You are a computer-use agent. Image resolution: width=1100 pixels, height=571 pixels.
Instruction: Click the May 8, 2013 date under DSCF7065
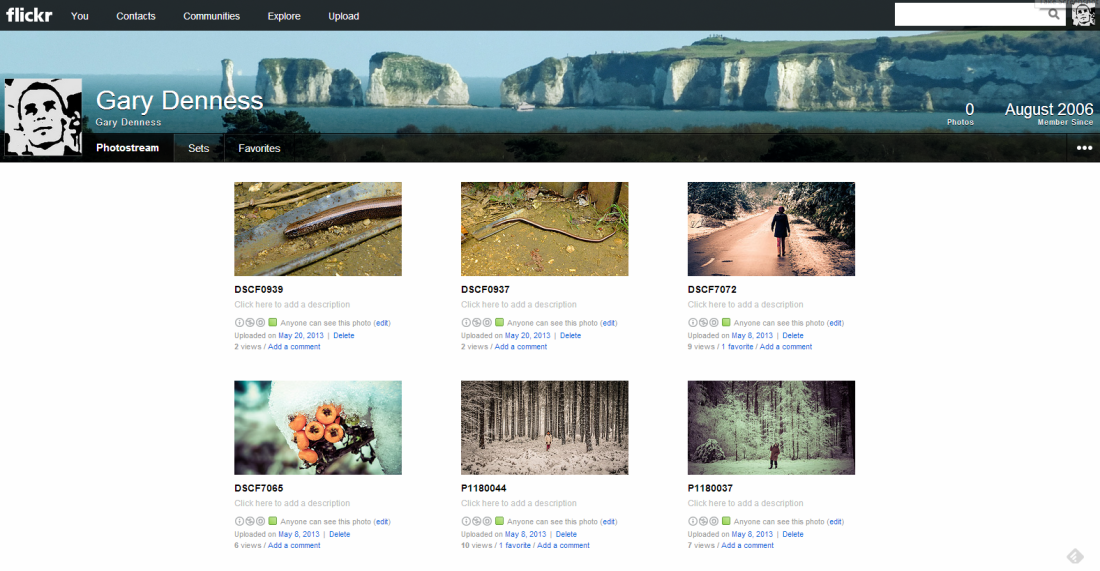click(299, 534)
